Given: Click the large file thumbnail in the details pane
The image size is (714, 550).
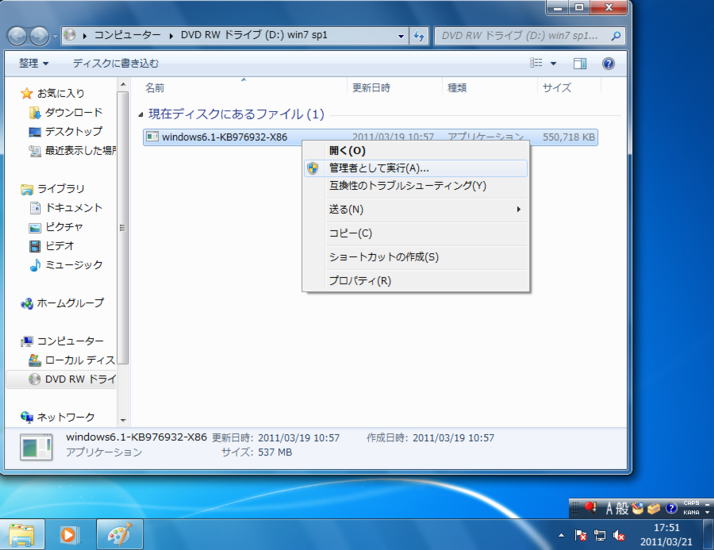Looking at the screenshot, I should (36, 447).
